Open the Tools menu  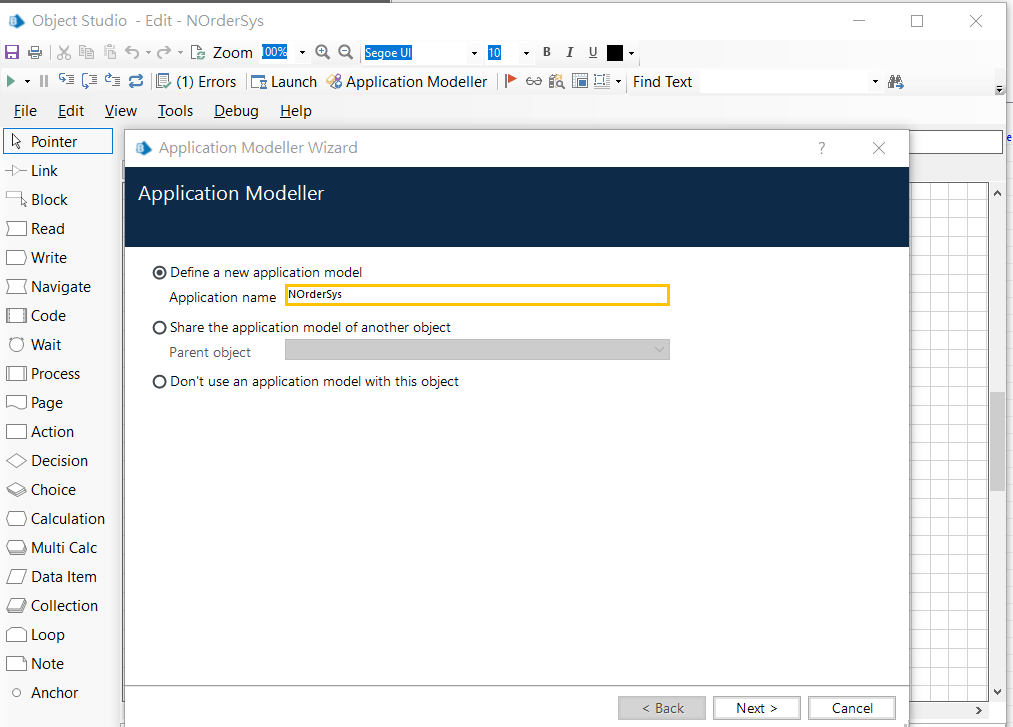pyautogui.click(x=176, y=111)
